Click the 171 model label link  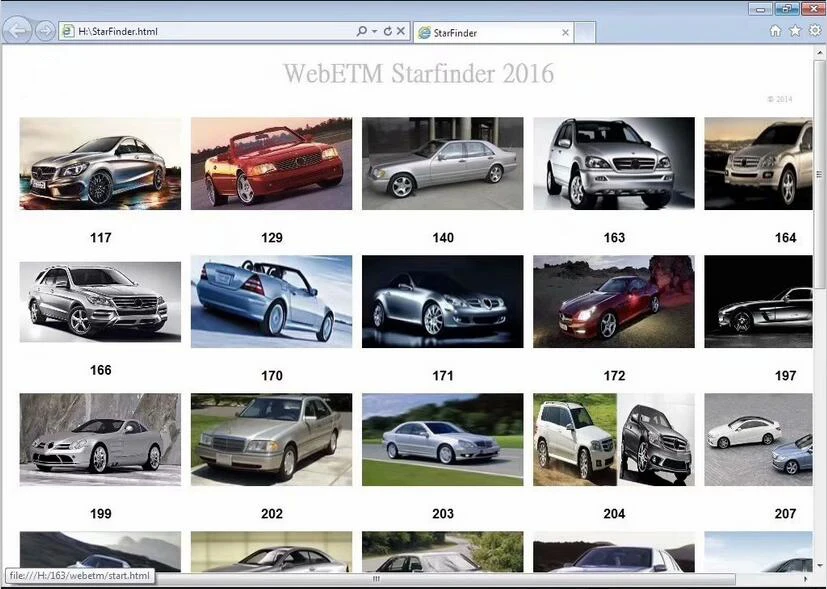[x=443, y=376]
